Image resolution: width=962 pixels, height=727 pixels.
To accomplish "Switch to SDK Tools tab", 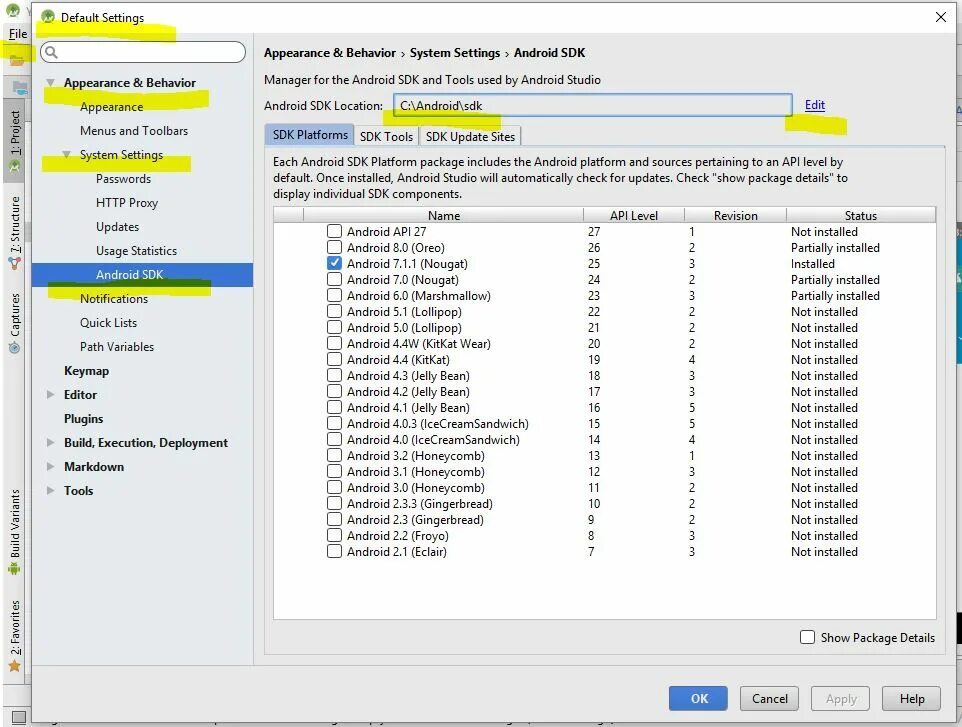I will [387, 136].
